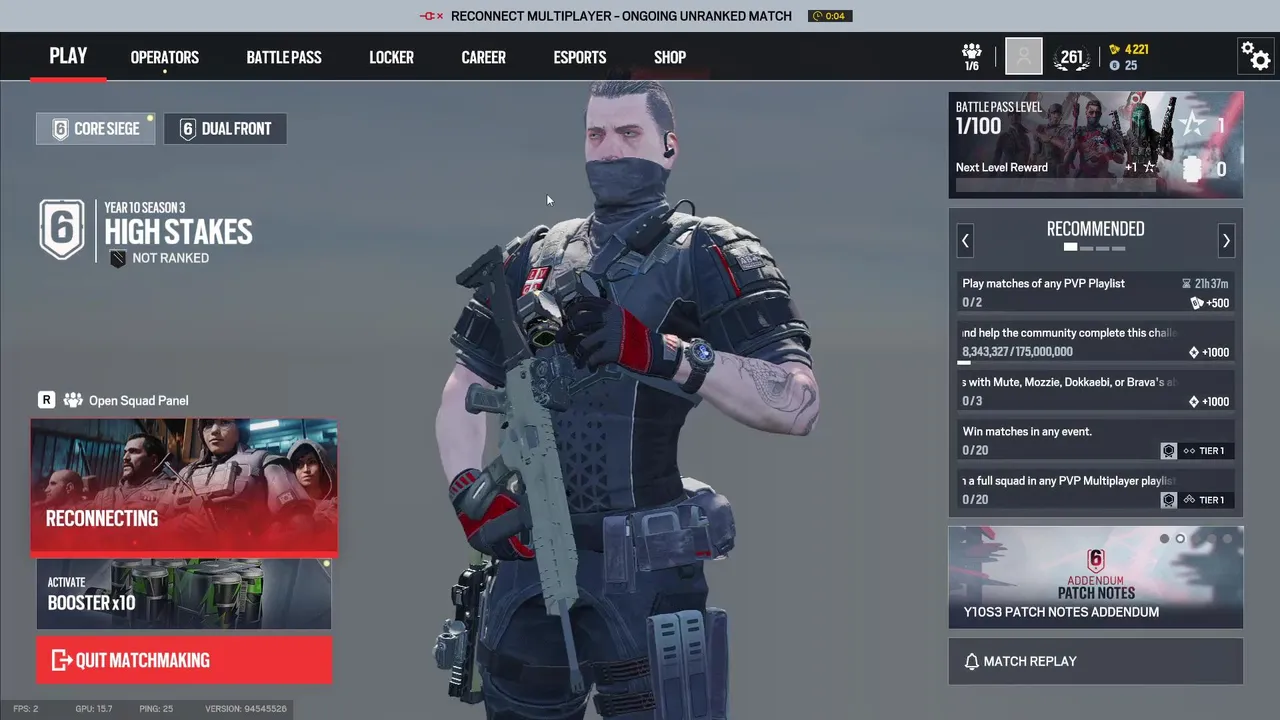The height and width of the screenshot is (720, 1280).
Task: Select first news carousel dot
Action: [1164, 539]
